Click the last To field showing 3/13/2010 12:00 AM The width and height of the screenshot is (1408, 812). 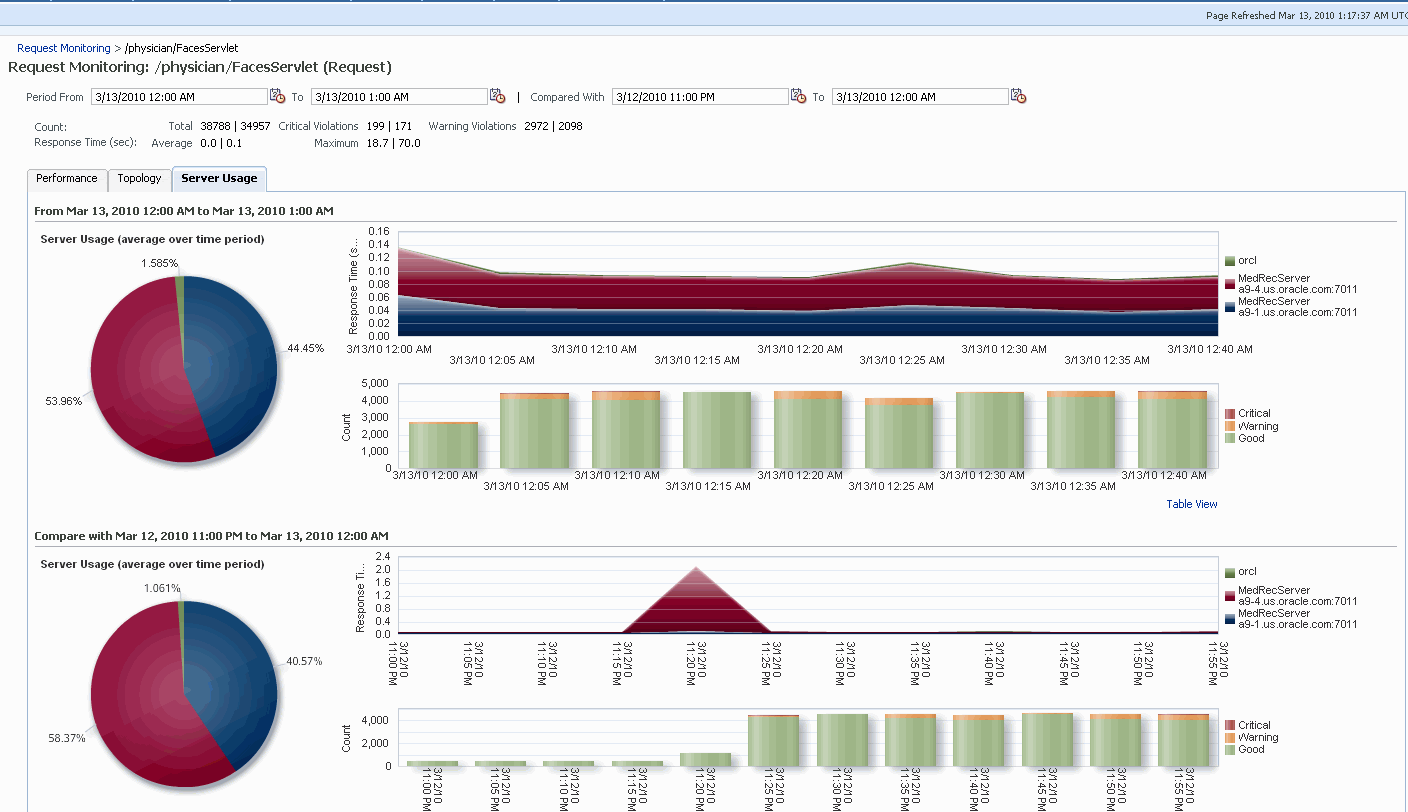(920, 97)
